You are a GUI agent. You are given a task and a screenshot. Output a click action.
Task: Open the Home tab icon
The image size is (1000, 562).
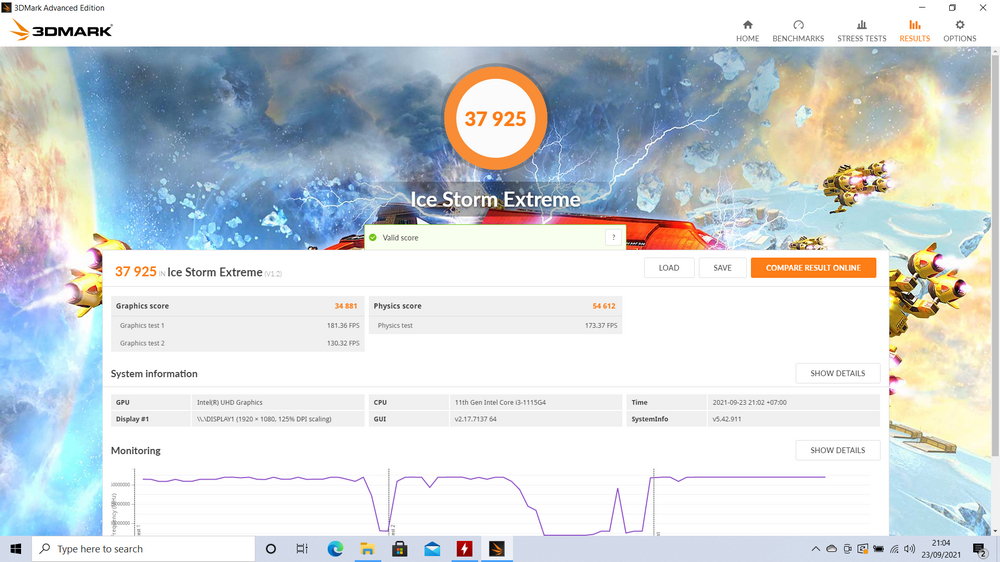(747, 25)
